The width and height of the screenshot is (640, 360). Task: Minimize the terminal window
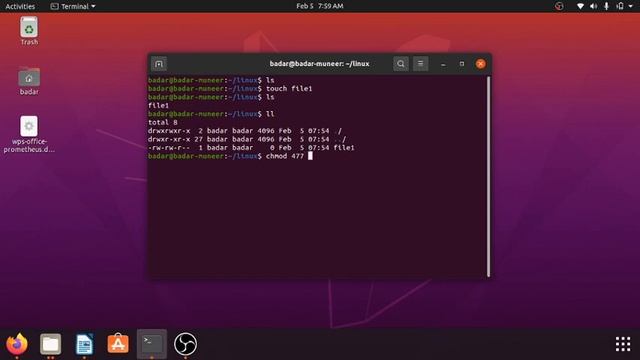coord(443,64)
